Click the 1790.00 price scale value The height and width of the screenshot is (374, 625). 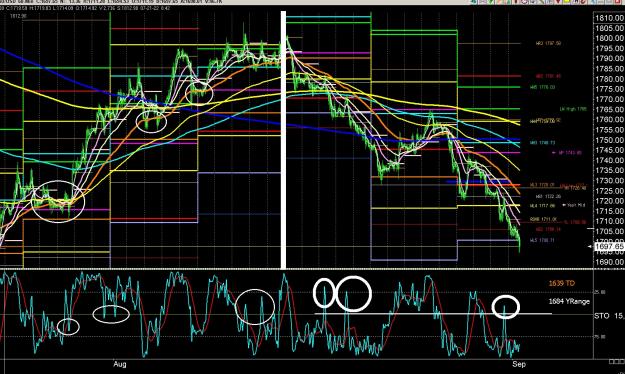tap(609, 59)
